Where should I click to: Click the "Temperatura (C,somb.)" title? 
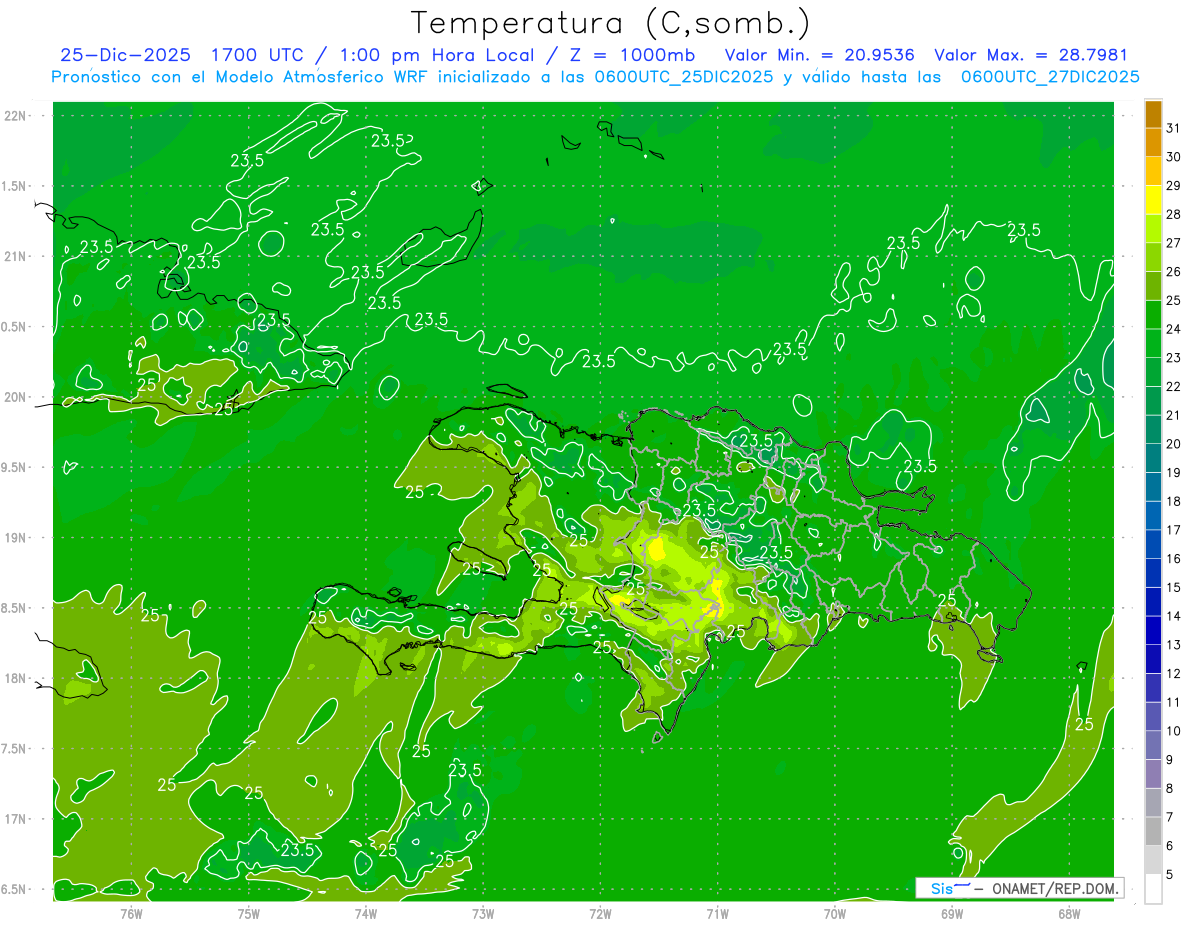[x=612, y=22]
